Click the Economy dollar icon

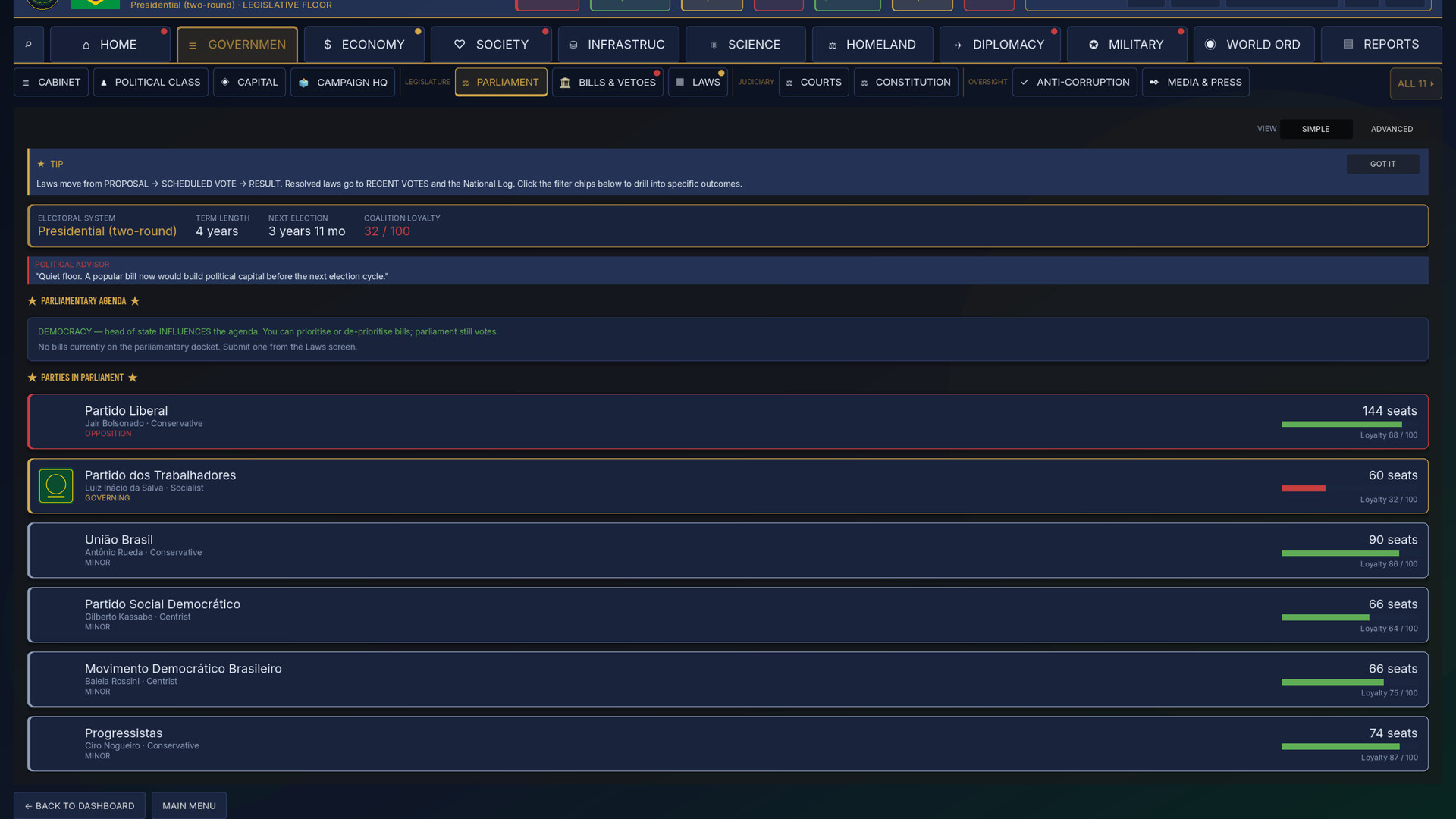tap(328, 45)
